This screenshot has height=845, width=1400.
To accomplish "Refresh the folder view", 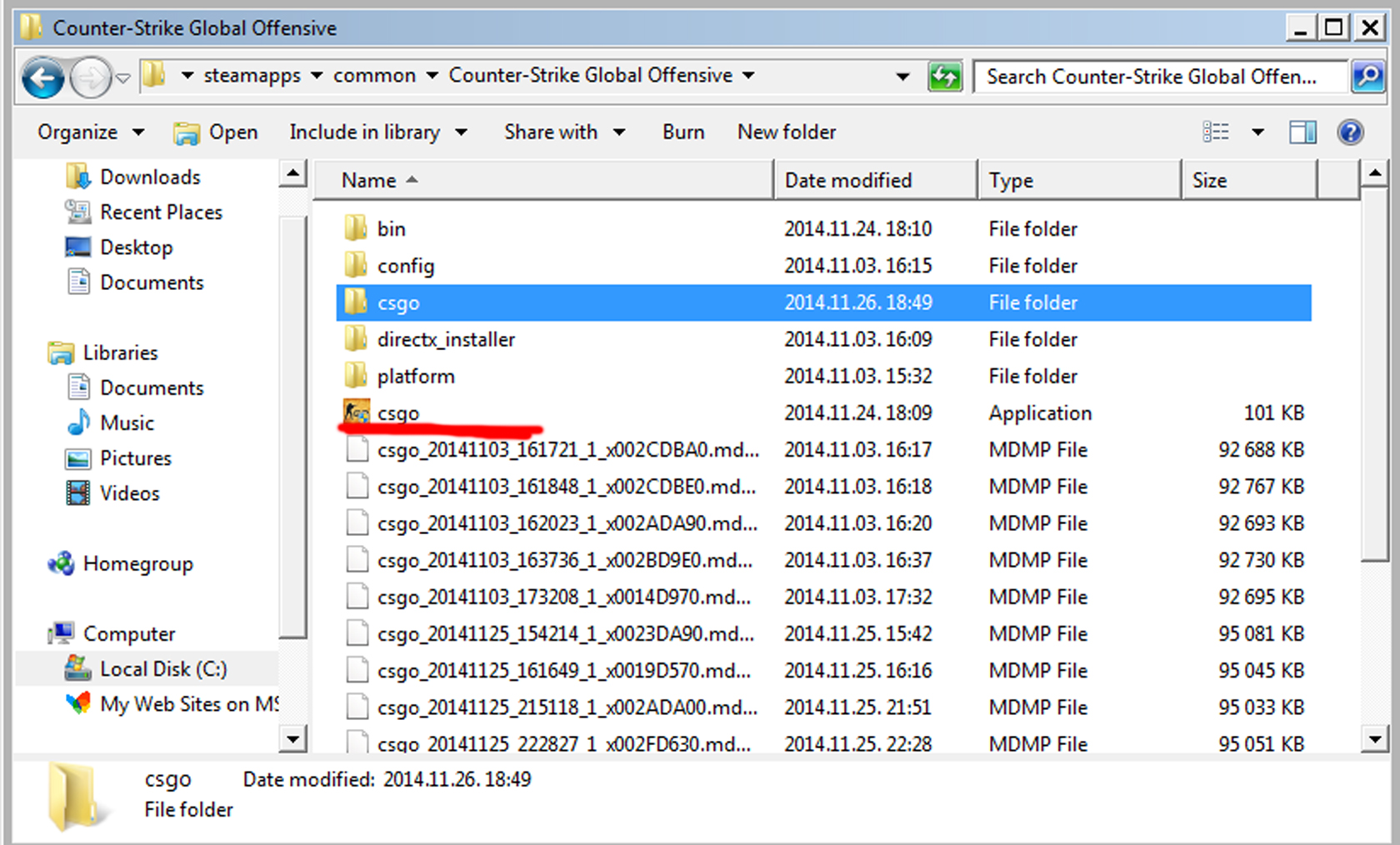I will pyautogui.click(x=945, y=77).
